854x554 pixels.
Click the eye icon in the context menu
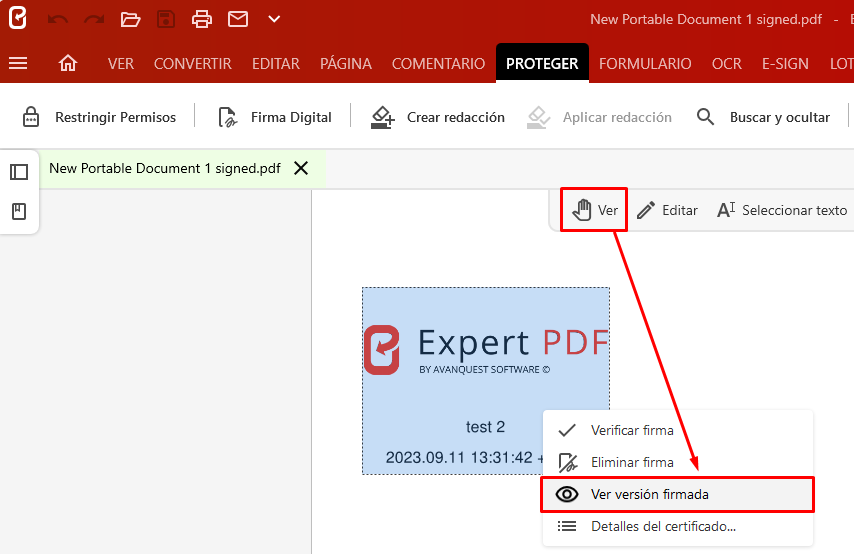pos(567,495)
